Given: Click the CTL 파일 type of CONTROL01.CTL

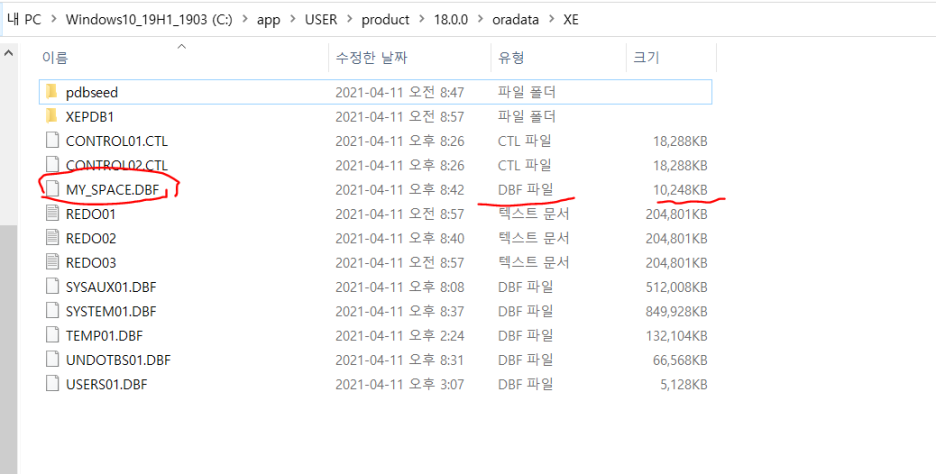Looking at the screenshot, I should point(524,141).
